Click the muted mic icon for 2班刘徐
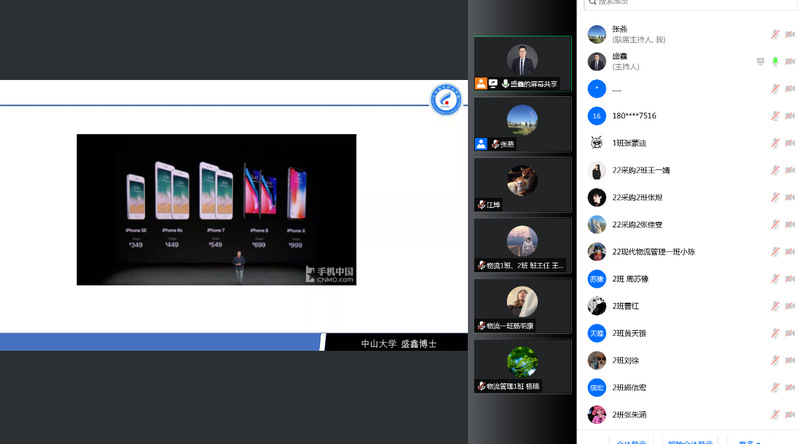This screenshot has width=798, height=444. 775,360
